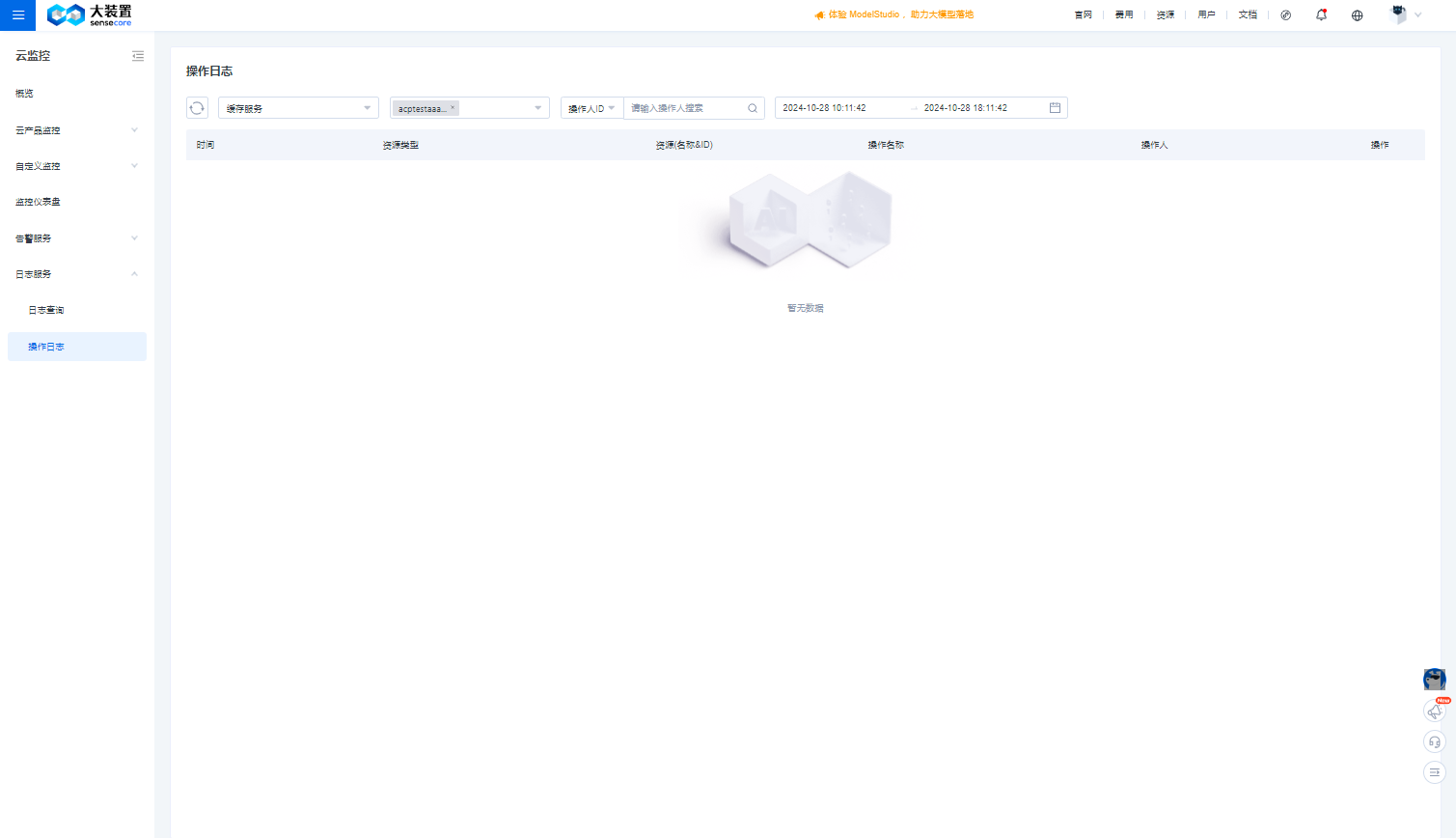1456x838 pixels.
Task: Open the blue hamburger main menu
Action: (17, 15)
